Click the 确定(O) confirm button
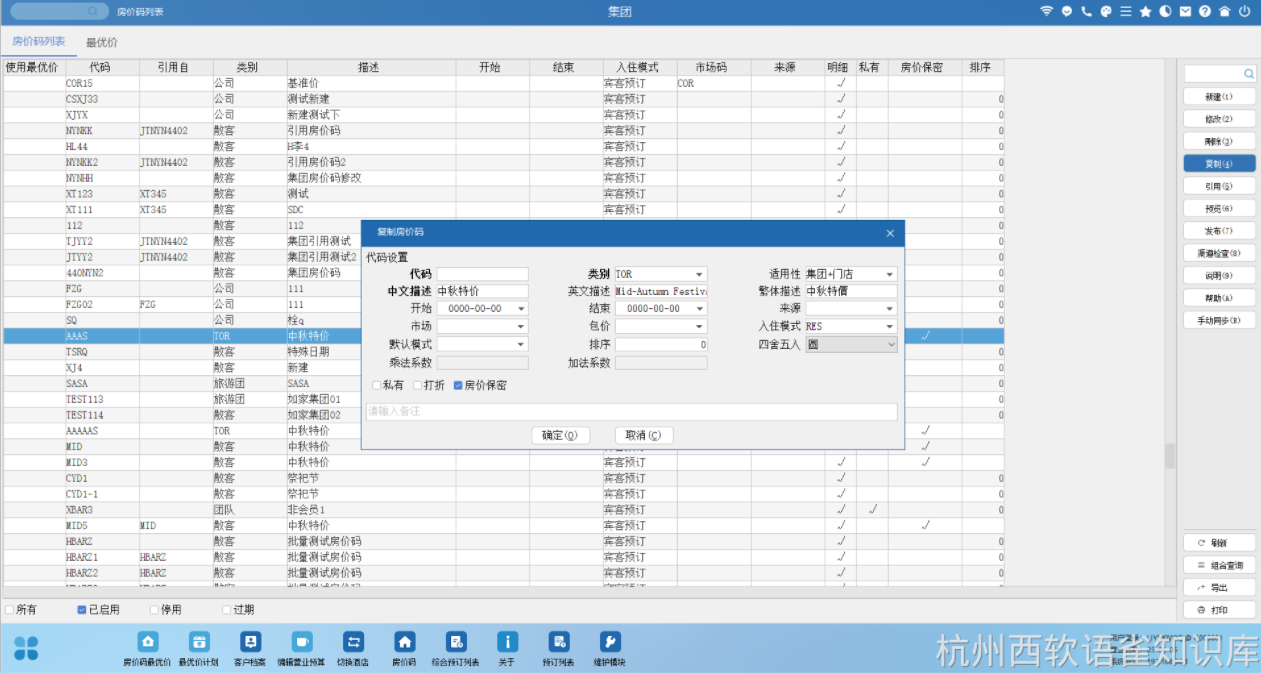Viewport: 1261px width, 673px height. 560,435
